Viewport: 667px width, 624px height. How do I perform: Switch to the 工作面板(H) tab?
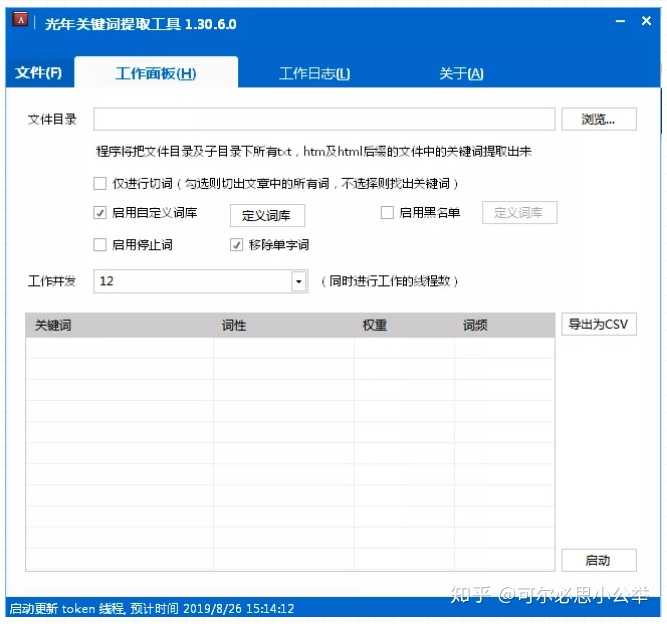[156, 73]
